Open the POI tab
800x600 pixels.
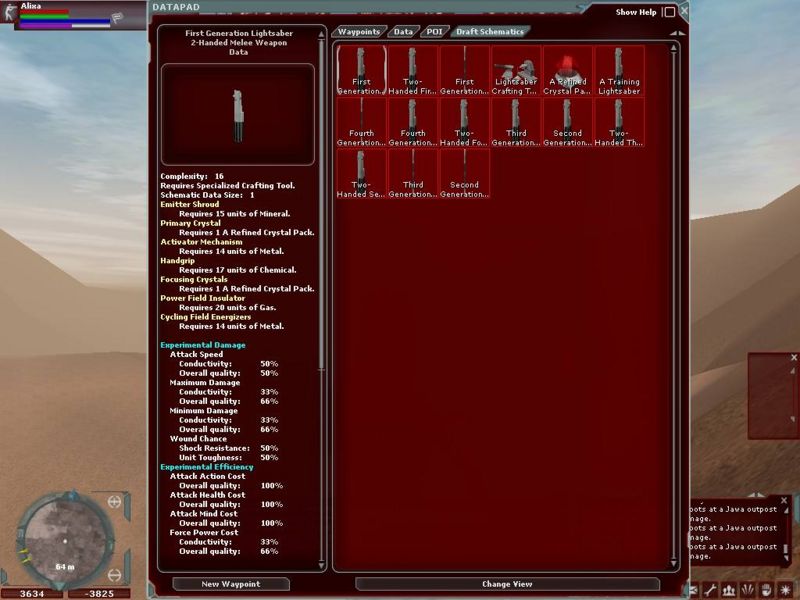[434, 31]
